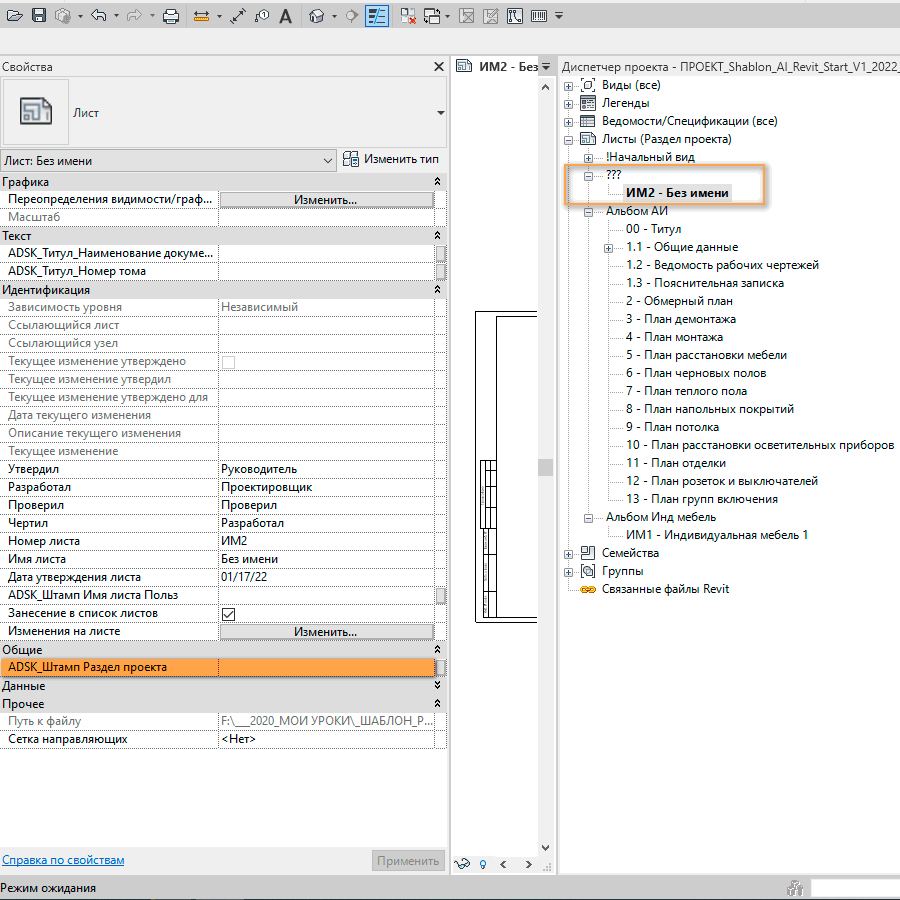Expand the Ведомости/Спецификации tree node
This screenshot has height=900, width=900.
[568, 122]
